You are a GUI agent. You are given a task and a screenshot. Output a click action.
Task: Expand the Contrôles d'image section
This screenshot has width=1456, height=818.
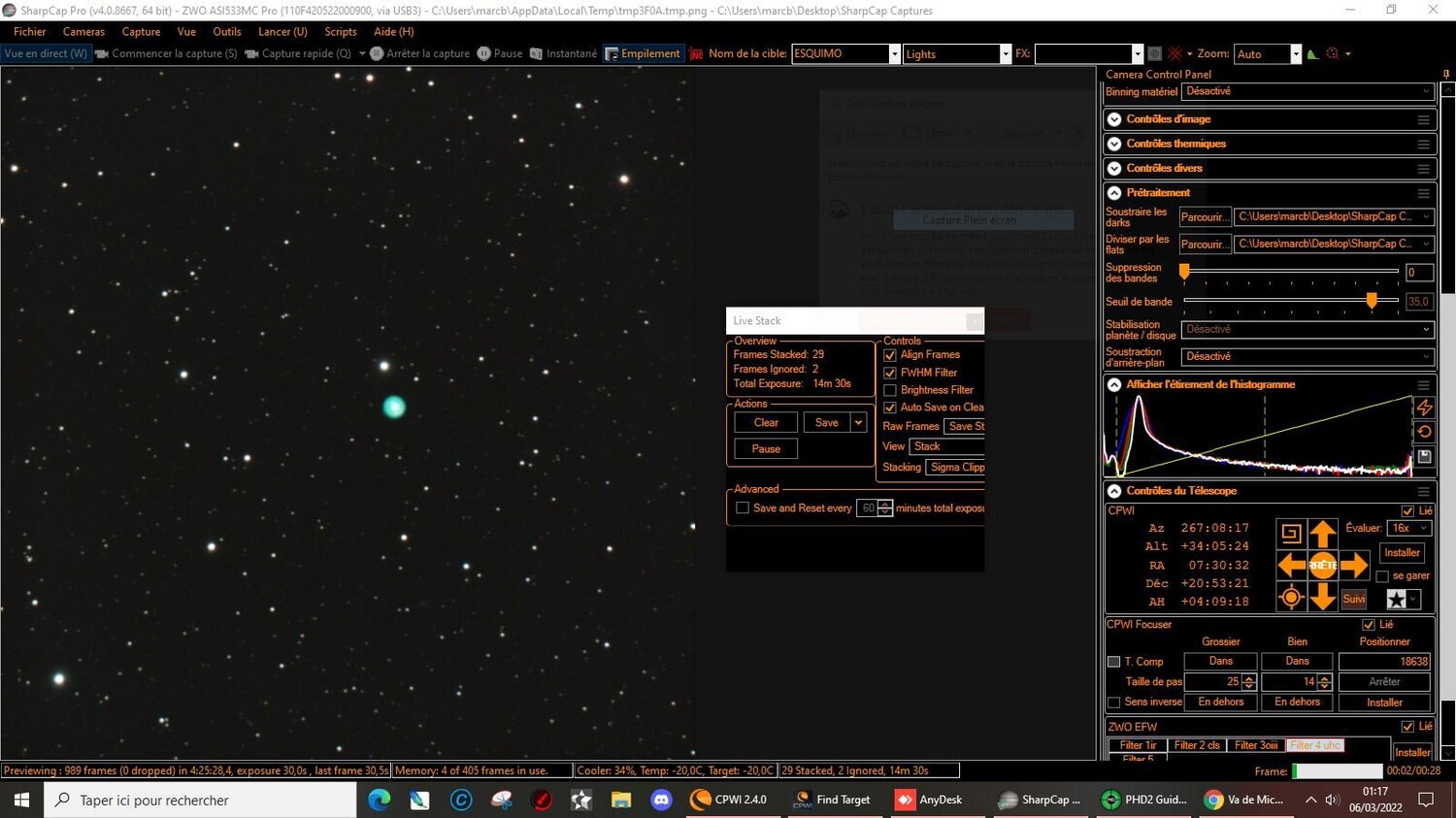(x=1114, y=119)
